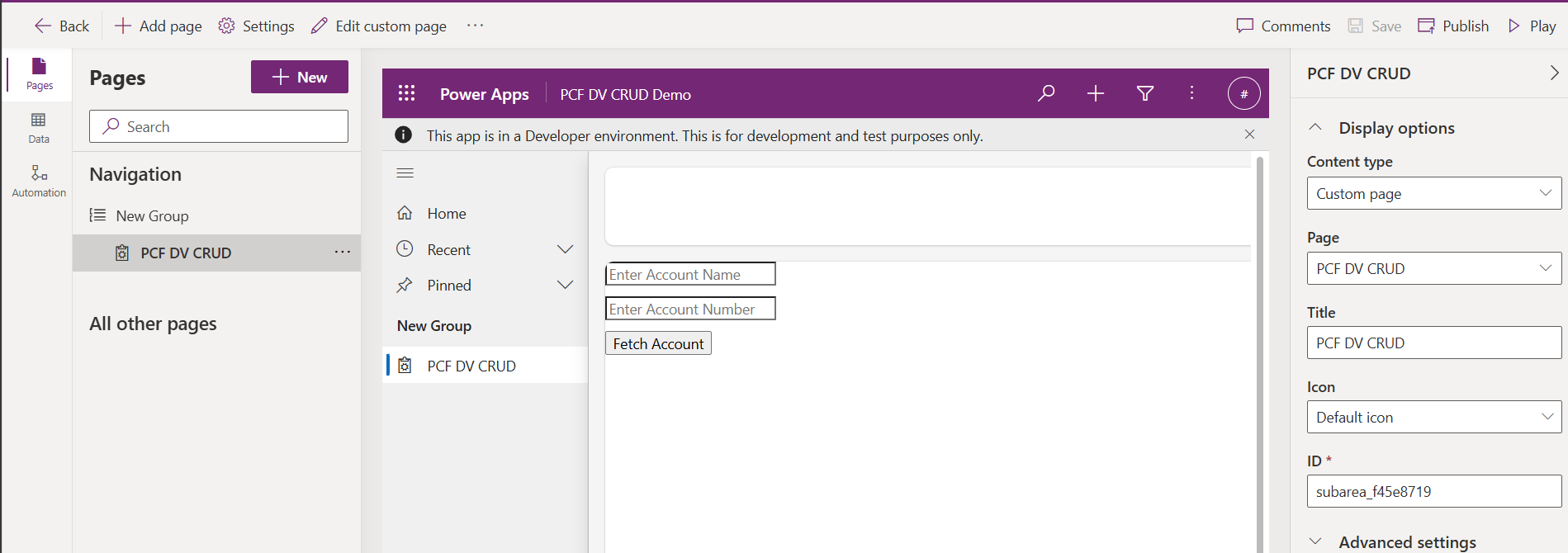1568x553 pixels.
Task: Go to Home in preview navigation
Action: (x=447, y=214)
